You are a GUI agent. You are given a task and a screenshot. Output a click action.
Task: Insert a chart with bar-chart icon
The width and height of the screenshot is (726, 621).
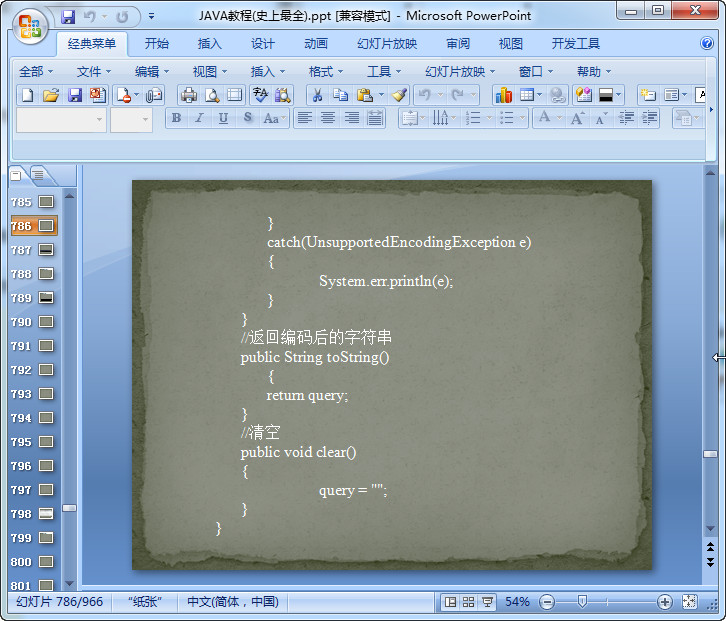[504, 95]
